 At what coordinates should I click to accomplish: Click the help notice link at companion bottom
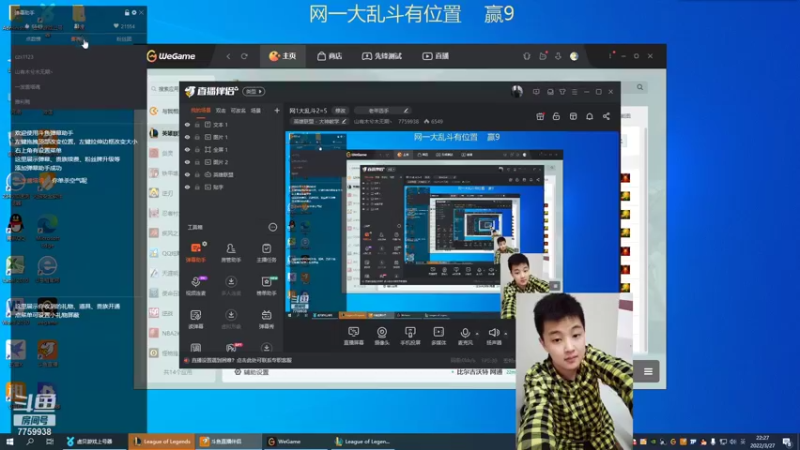click(x=241, y=360)
